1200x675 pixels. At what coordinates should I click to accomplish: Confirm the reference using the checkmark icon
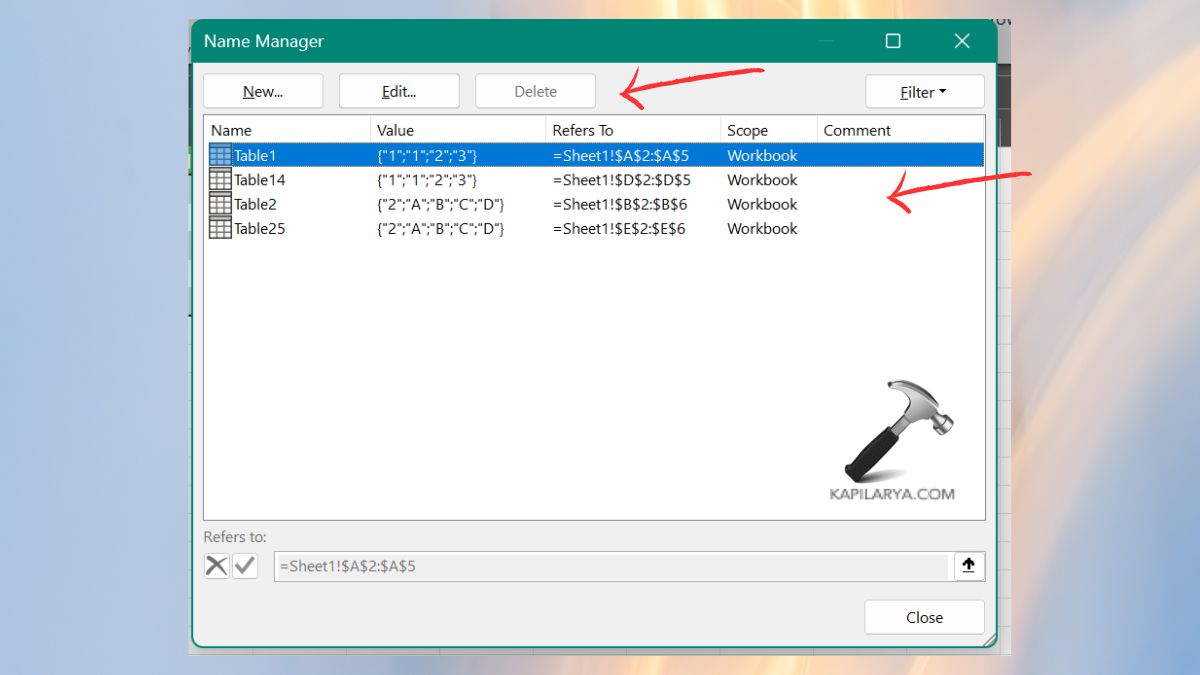245,566
